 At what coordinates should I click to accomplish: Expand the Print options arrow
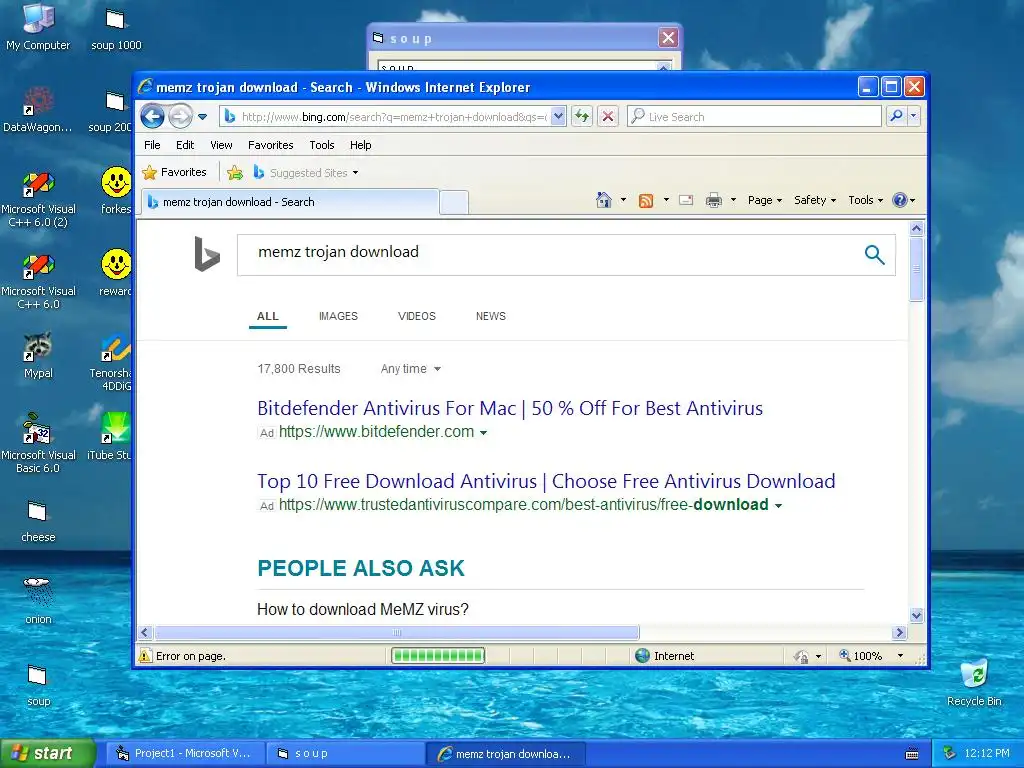pyautogui.click(x=733, y=200)
